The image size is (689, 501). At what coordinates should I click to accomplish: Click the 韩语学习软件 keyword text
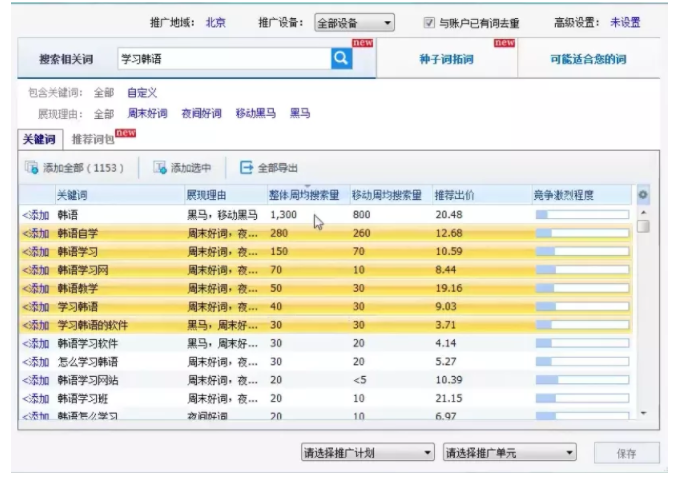pyautogui.click(x=87, y=343)
